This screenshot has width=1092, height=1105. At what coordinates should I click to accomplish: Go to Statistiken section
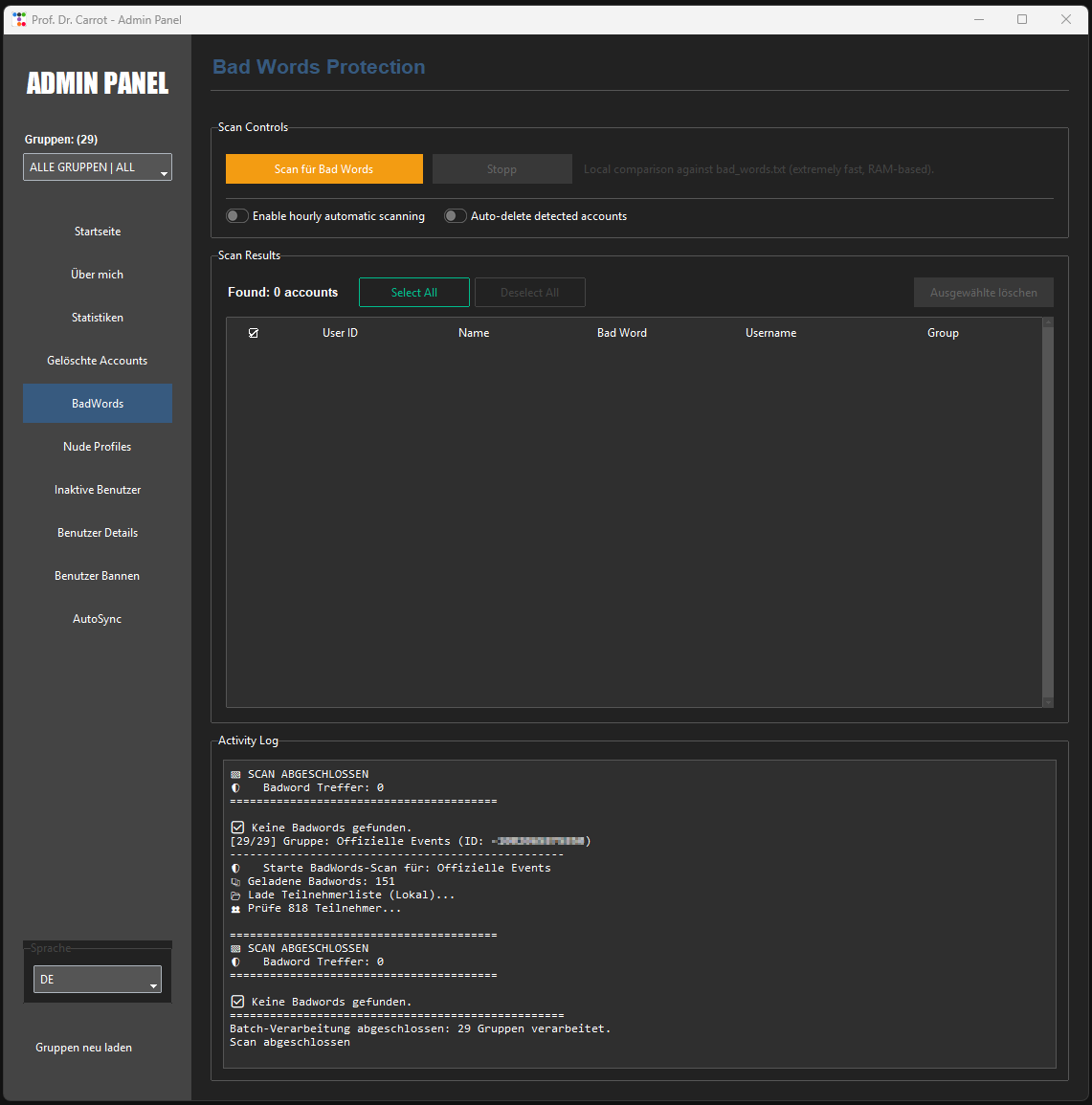coord(98,318)
